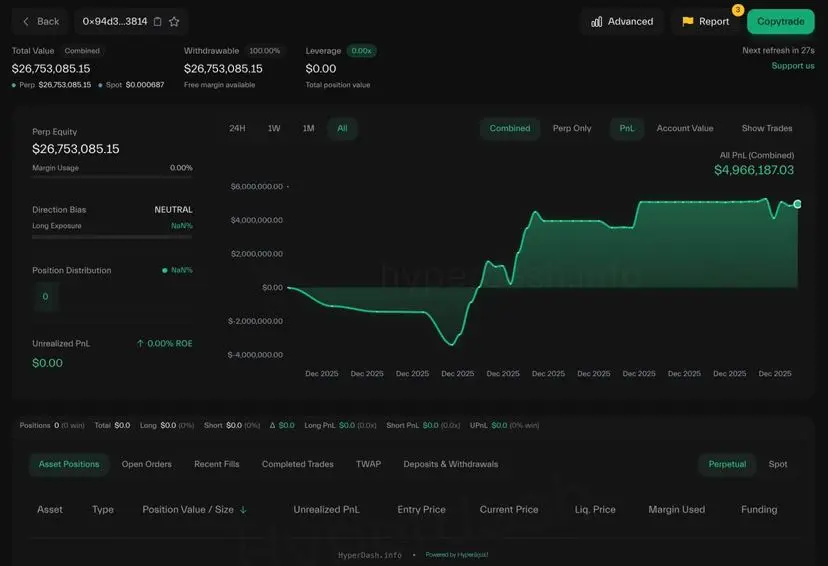Go back using the Back button
828x566 pixels.
[x=40, y=22]
